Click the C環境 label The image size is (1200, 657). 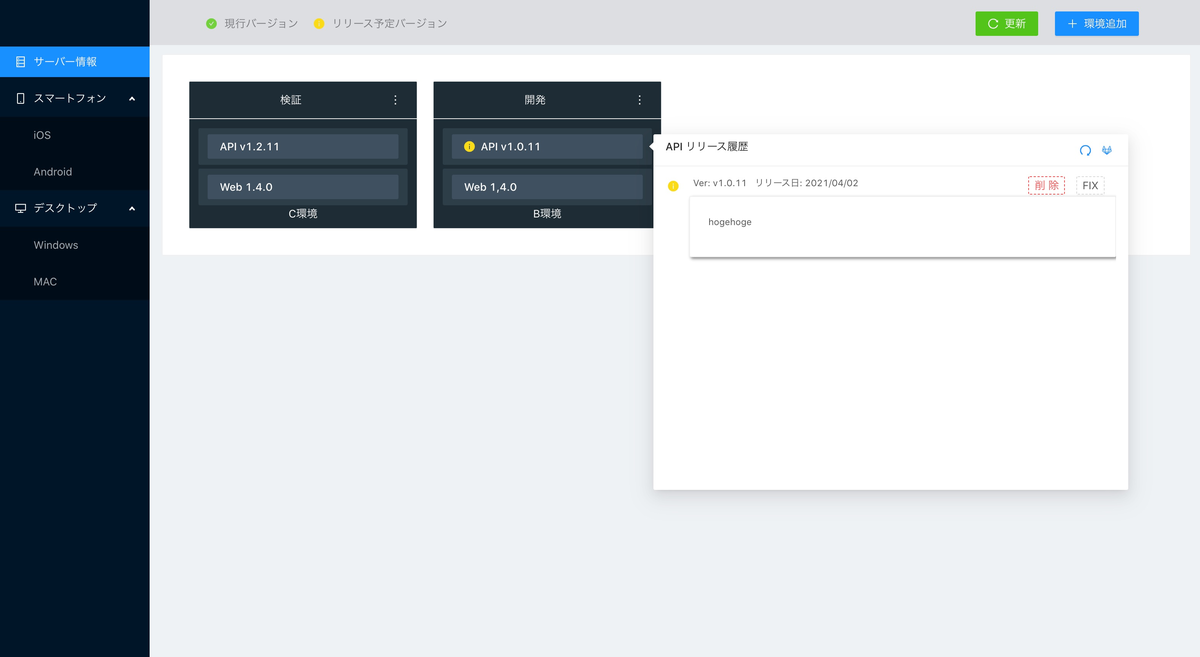click(303, 214)
